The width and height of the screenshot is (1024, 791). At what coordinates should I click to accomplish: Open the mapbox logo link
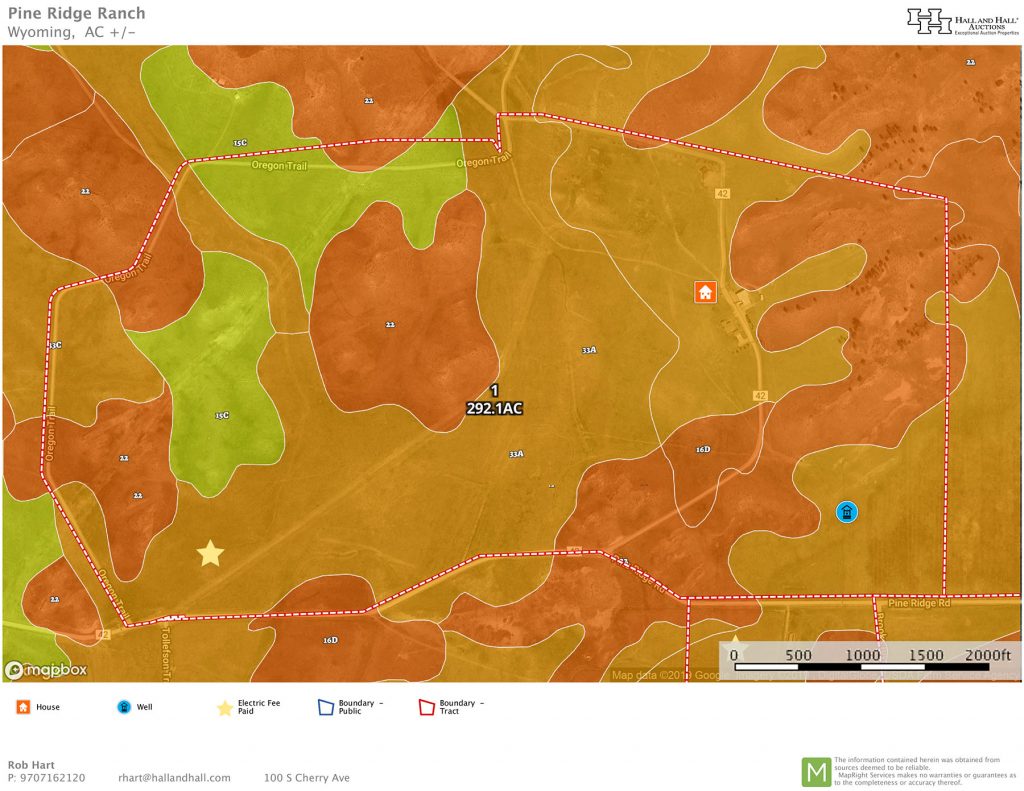(46, 670)
